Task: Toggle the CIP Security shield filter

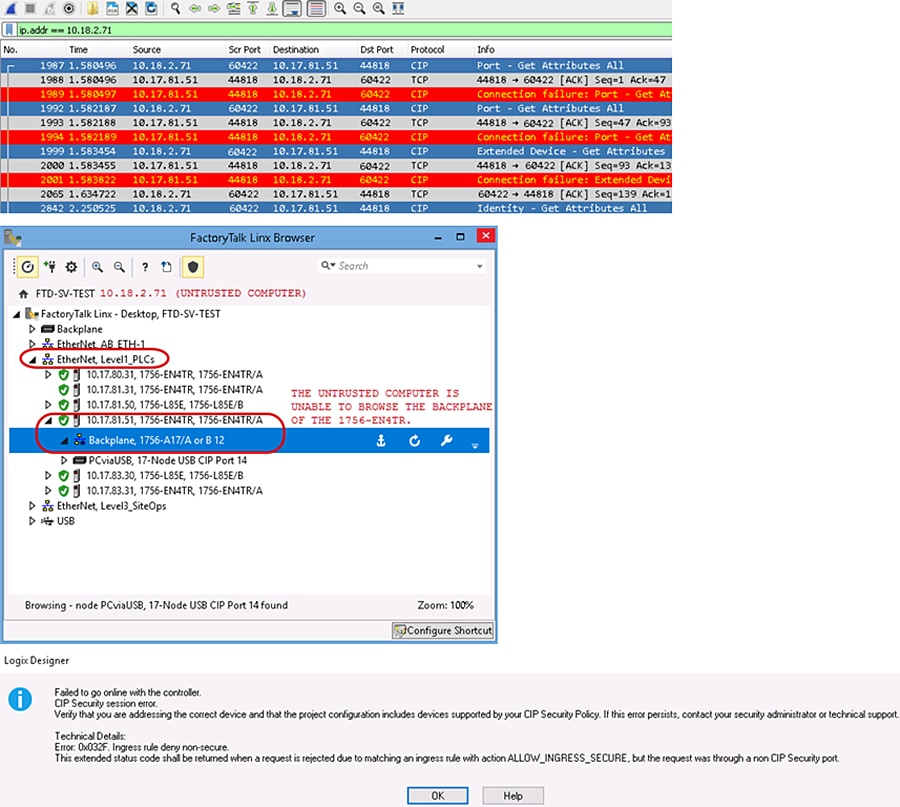Action: (193, 267)
